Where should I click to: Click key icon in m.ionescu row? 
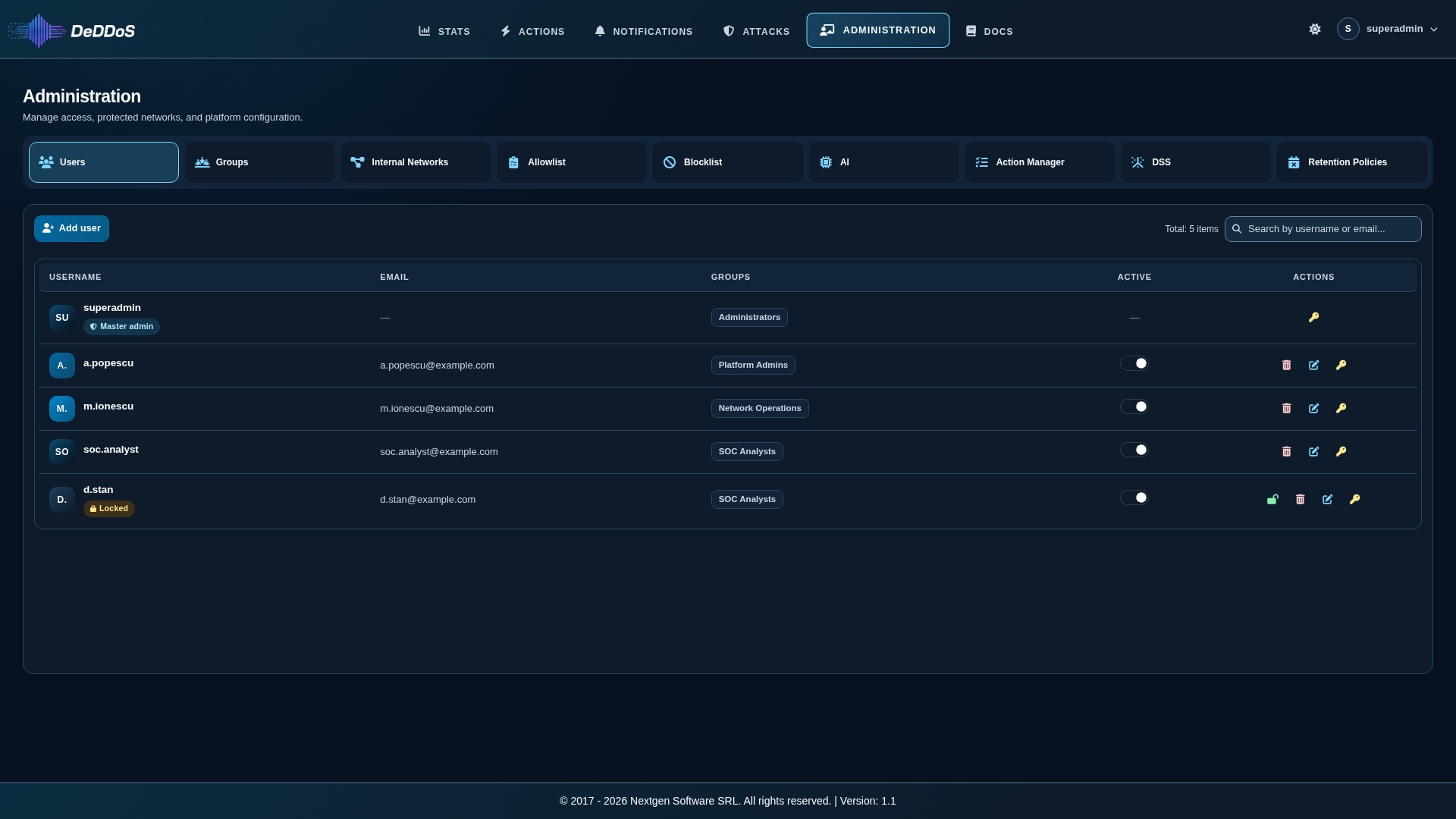pyautogui.click(x=1341, y=409)
